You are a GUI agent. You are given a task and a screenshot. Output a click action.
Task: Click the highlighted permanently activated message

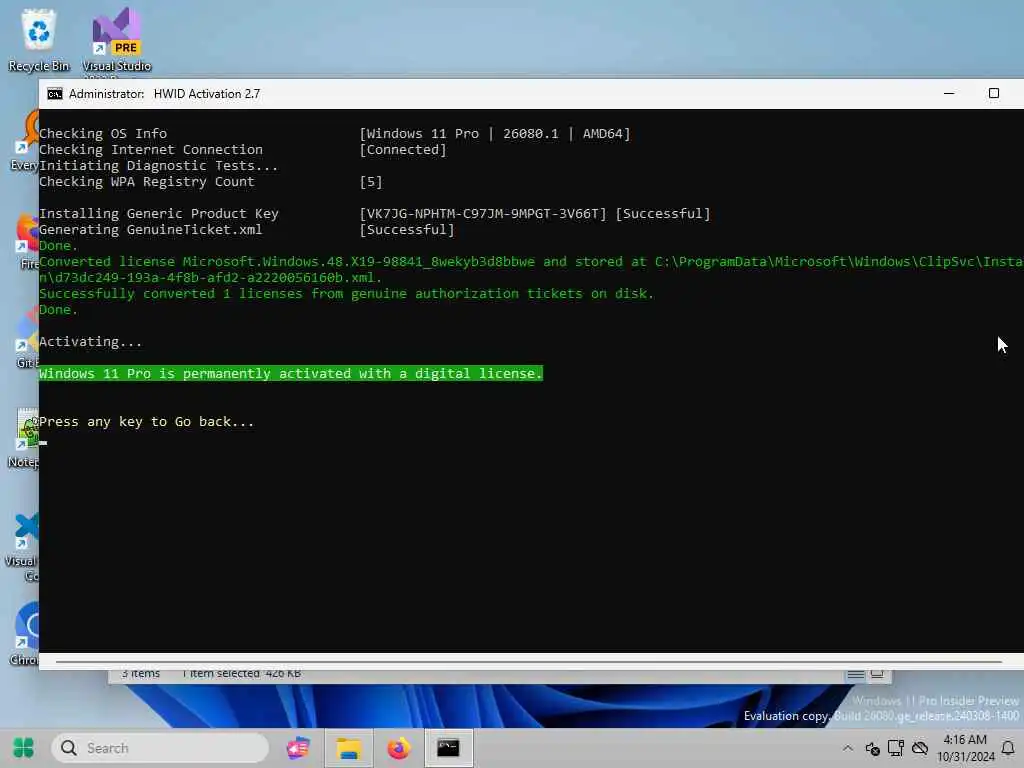(291, 374)
